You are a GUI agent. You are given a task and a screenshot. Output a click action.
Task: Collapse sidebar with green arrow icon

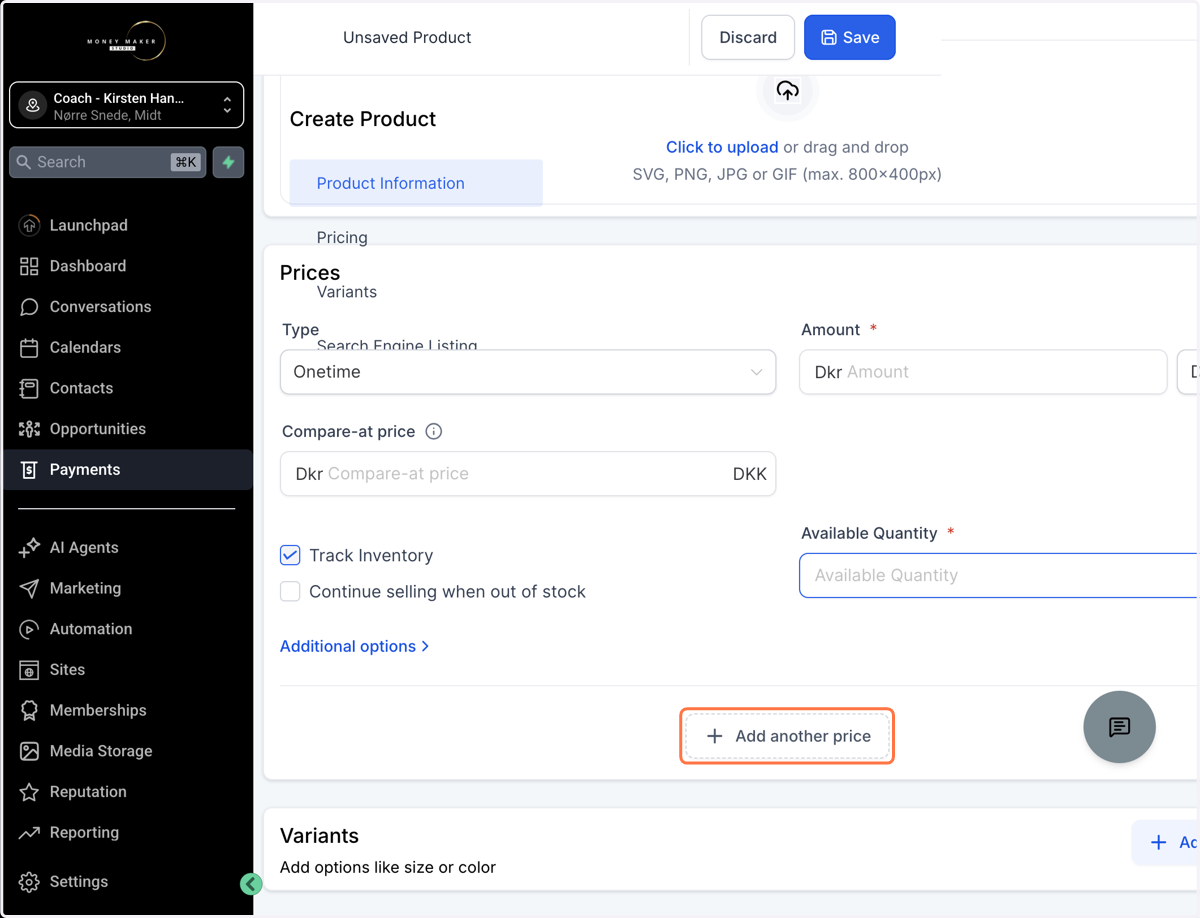[251, 883]
